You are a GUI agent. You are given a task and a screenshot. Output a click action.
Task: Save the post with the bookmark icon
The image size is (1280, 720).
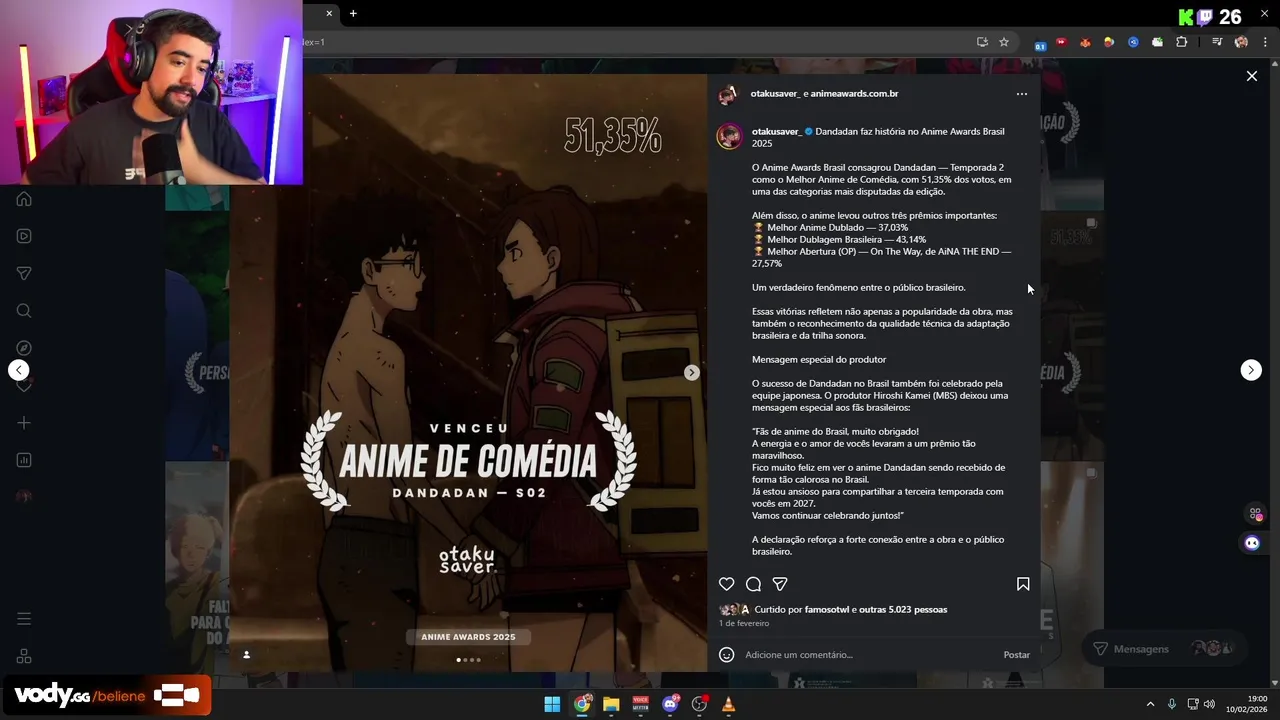[1023, 584]
